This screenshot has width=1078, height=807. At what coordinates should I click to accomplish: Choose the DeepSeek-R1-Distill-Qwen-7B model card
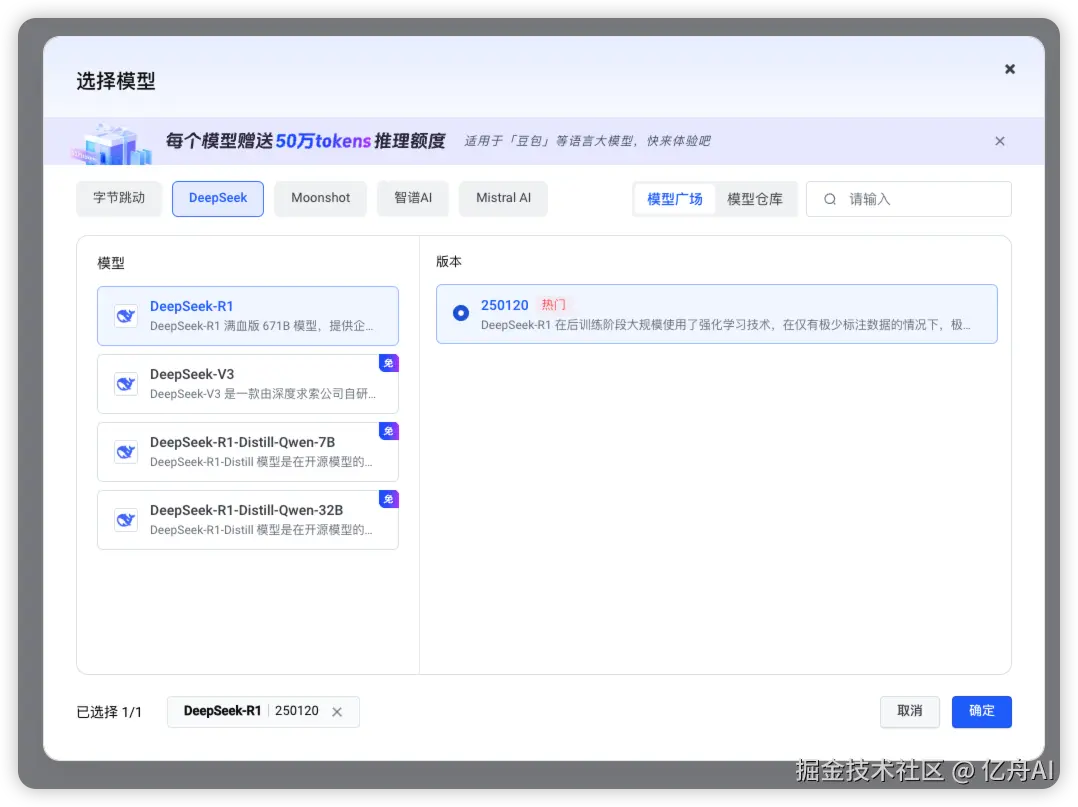(248, 452)
